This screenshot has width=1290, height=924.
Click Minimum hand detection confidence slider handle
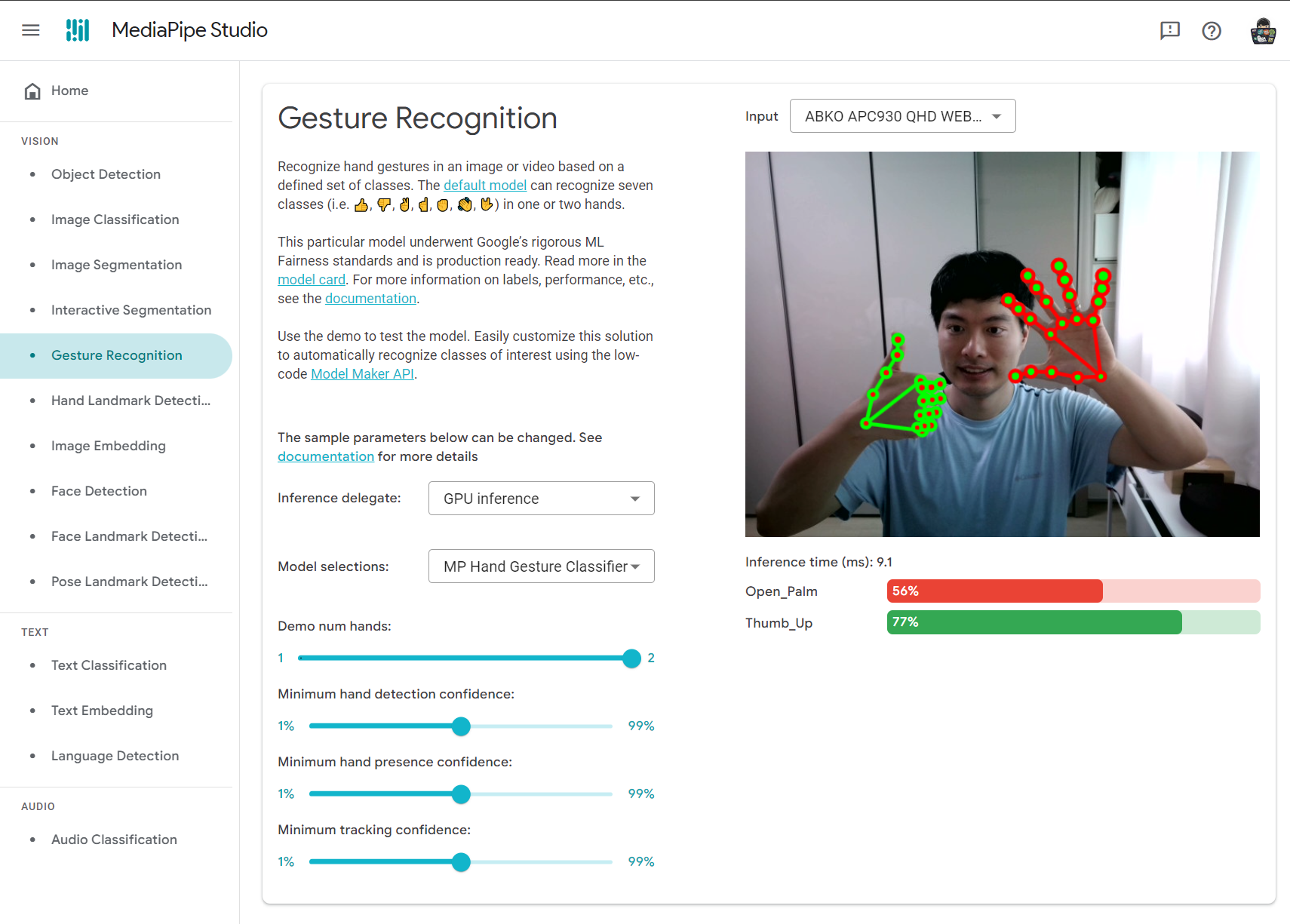pyautogui.click(x=461, y=726)
